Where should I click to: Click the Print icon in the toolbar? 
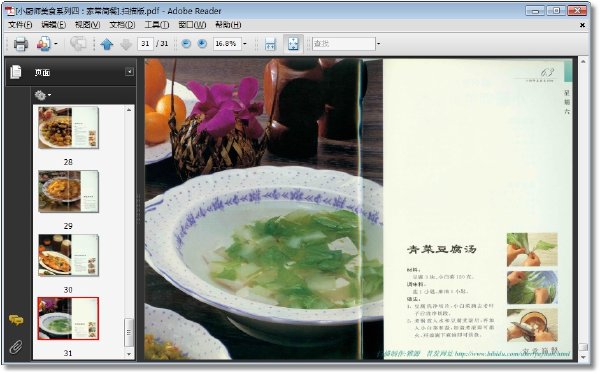coord(21,44)
